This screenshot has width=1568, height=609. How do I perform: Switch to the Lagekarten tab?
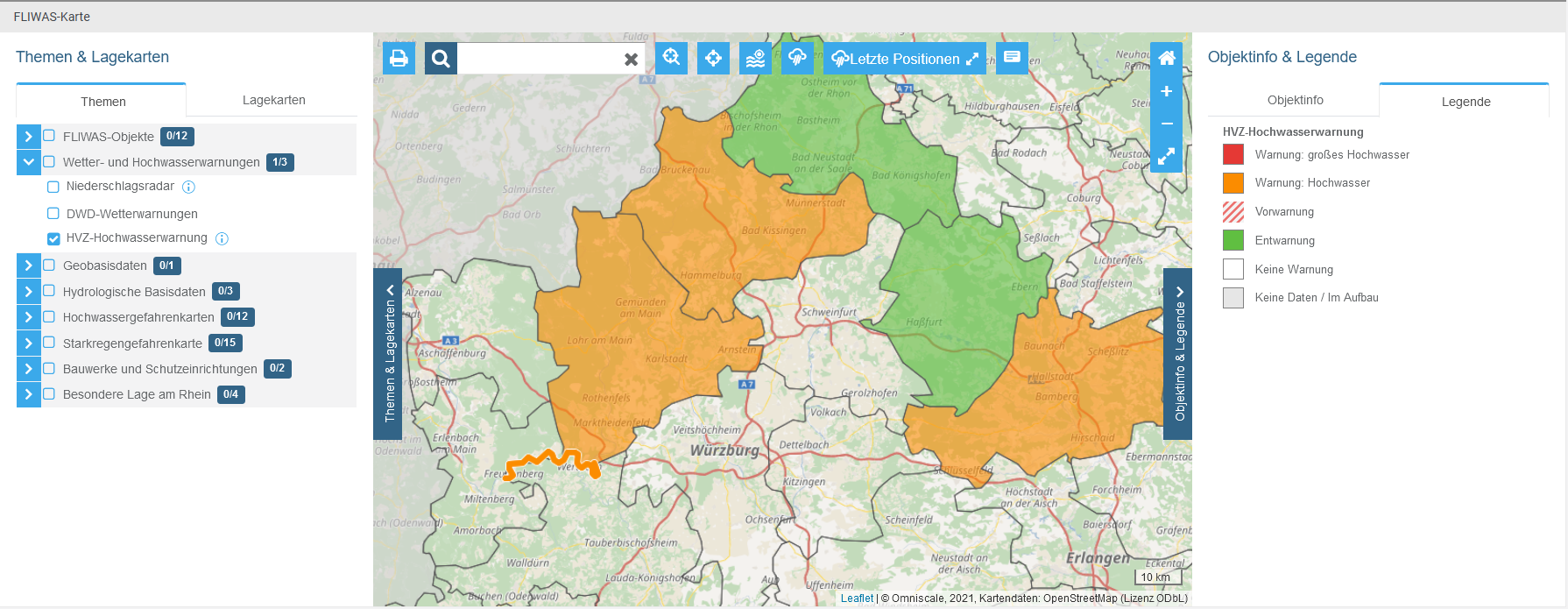coord(273,100)
